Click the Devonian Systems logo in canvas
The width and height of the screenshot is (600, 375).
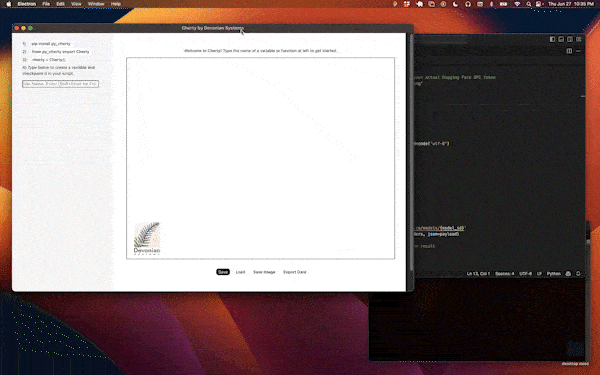[x=147, y=238]
